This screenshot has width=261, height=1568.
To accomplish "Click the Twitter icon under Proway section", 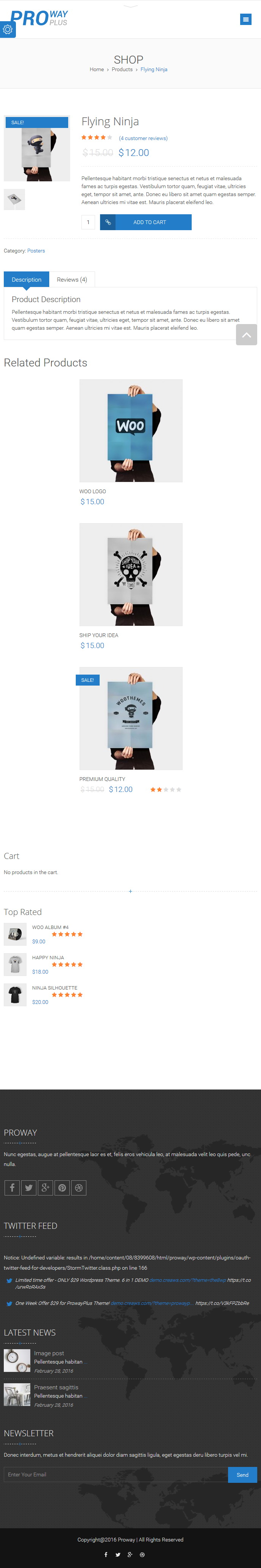I will pos(28,1188).
